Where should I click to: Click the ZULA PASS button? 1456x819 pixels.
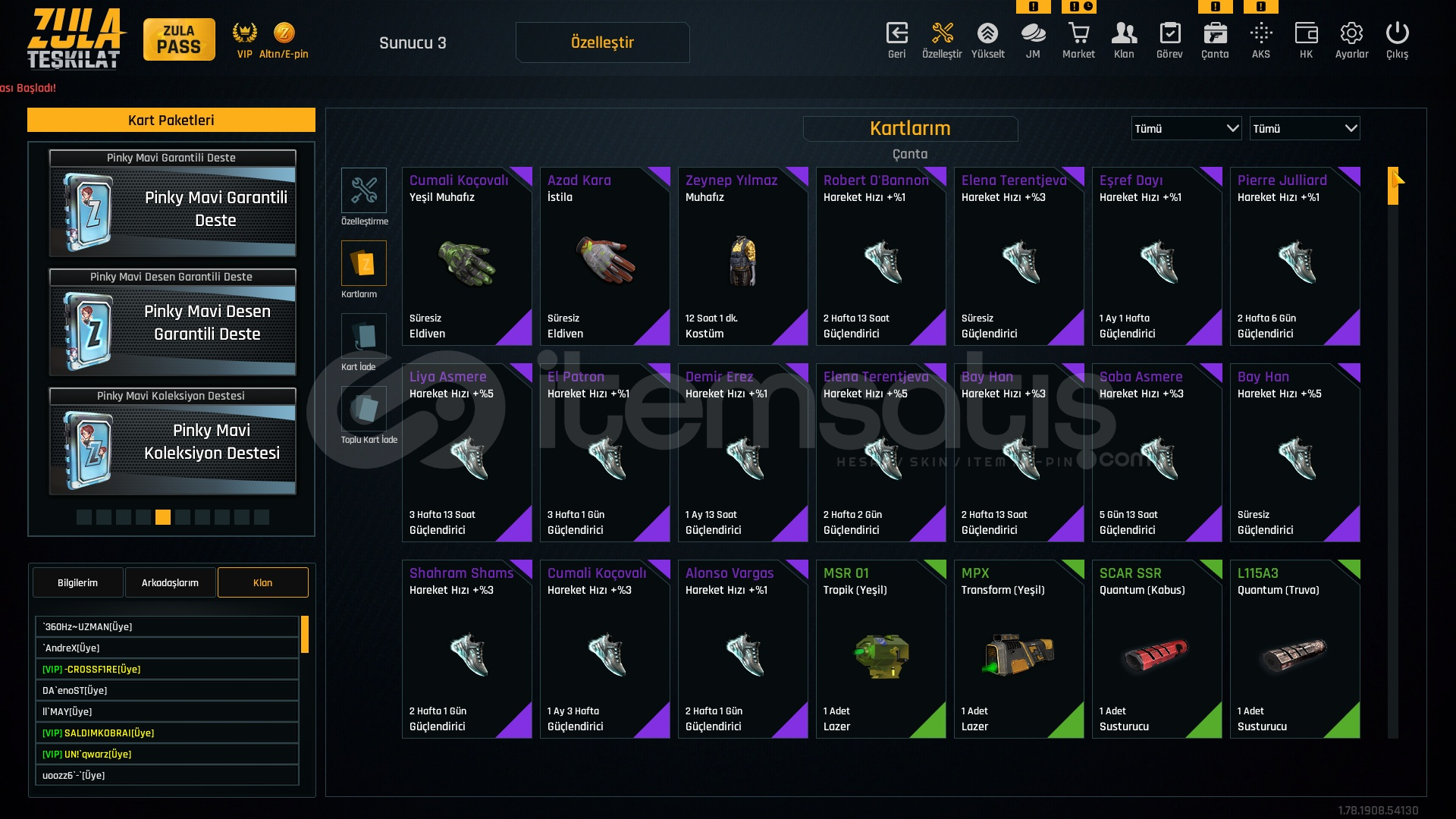click(x=179, y=39)
